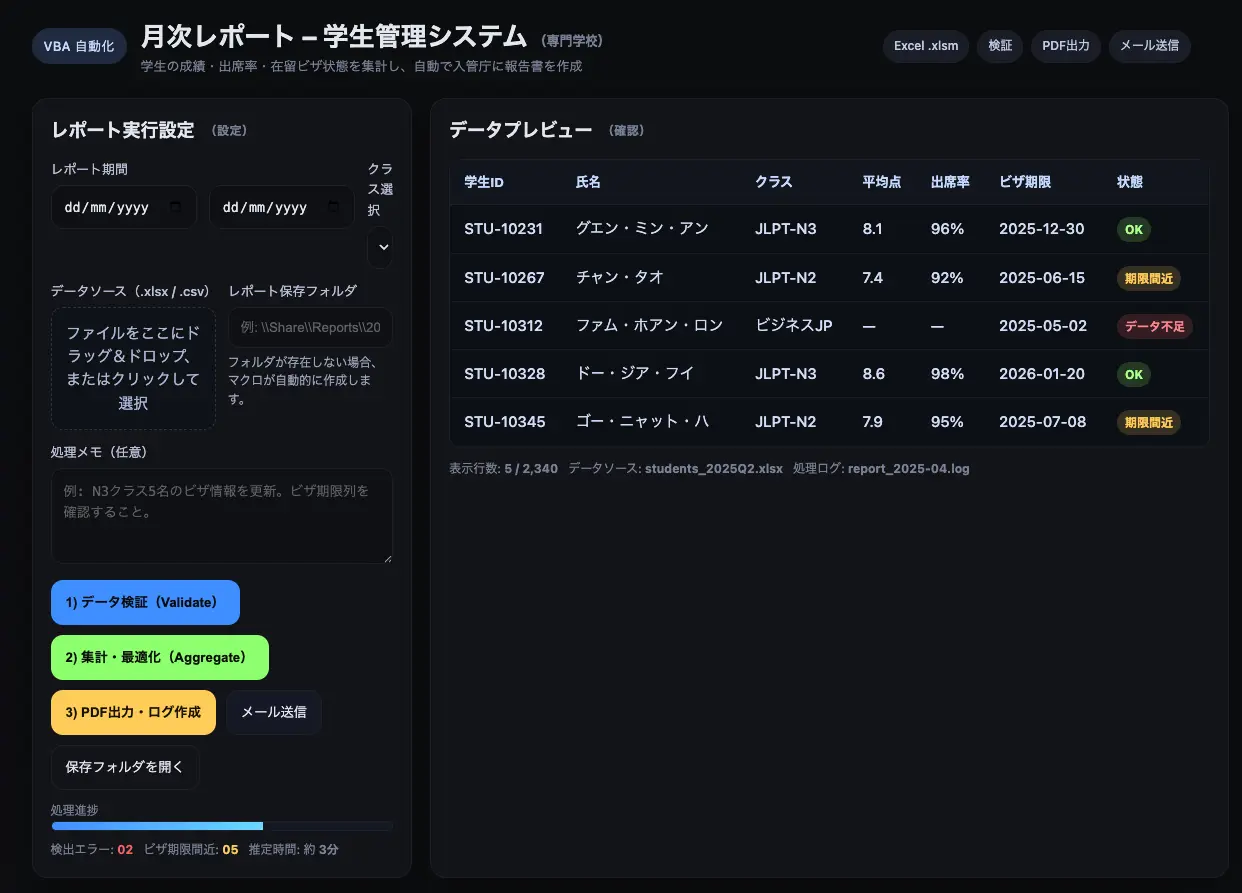Run 1) データ検証 (Validate) button
The height and width of the screenshot is (893, 1242).
(145, 602)
